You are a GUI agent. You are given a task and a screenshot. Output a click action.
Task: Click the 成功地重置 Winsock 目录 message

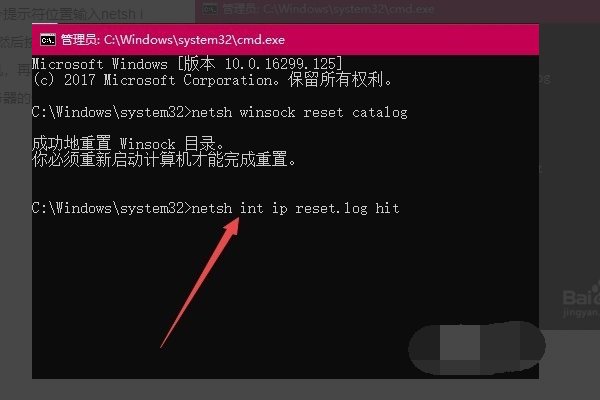128,144
